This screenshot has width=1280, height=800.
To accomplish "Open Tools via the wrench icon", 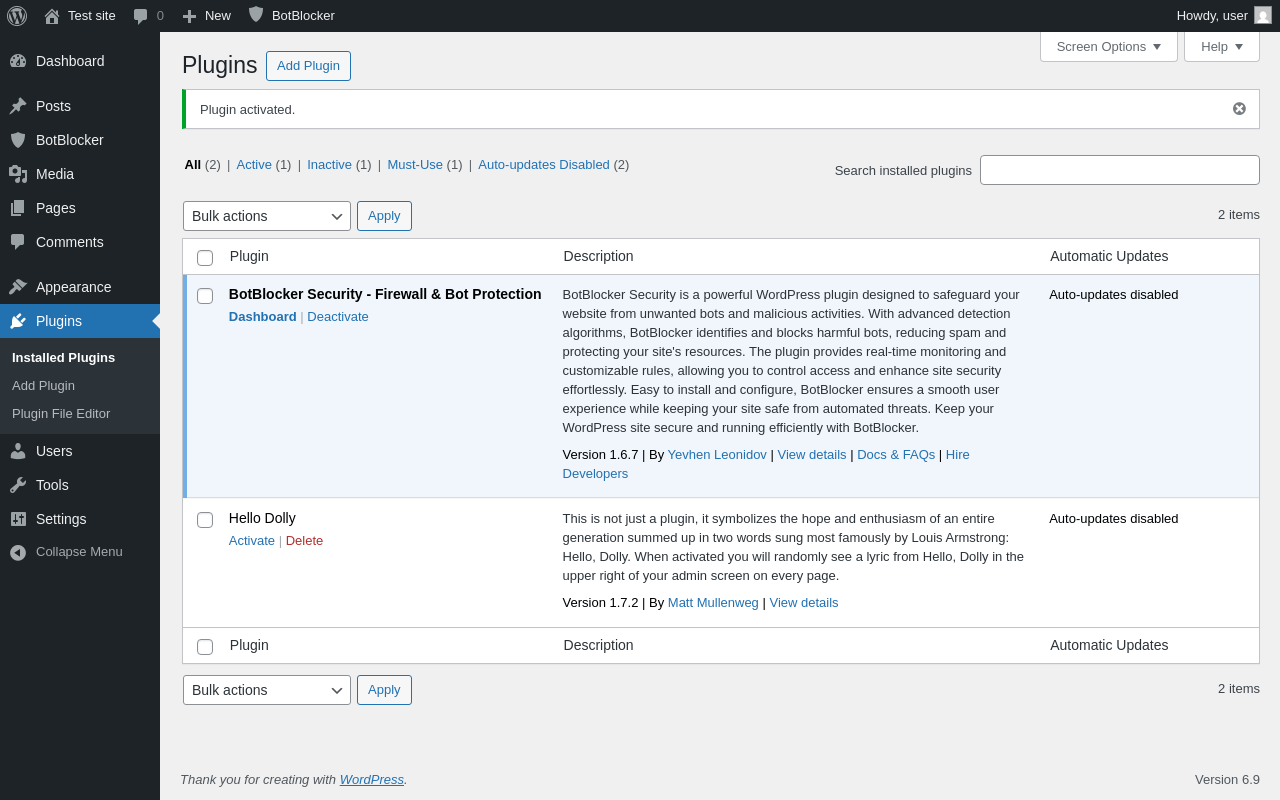I will click(x=18, y=485).
